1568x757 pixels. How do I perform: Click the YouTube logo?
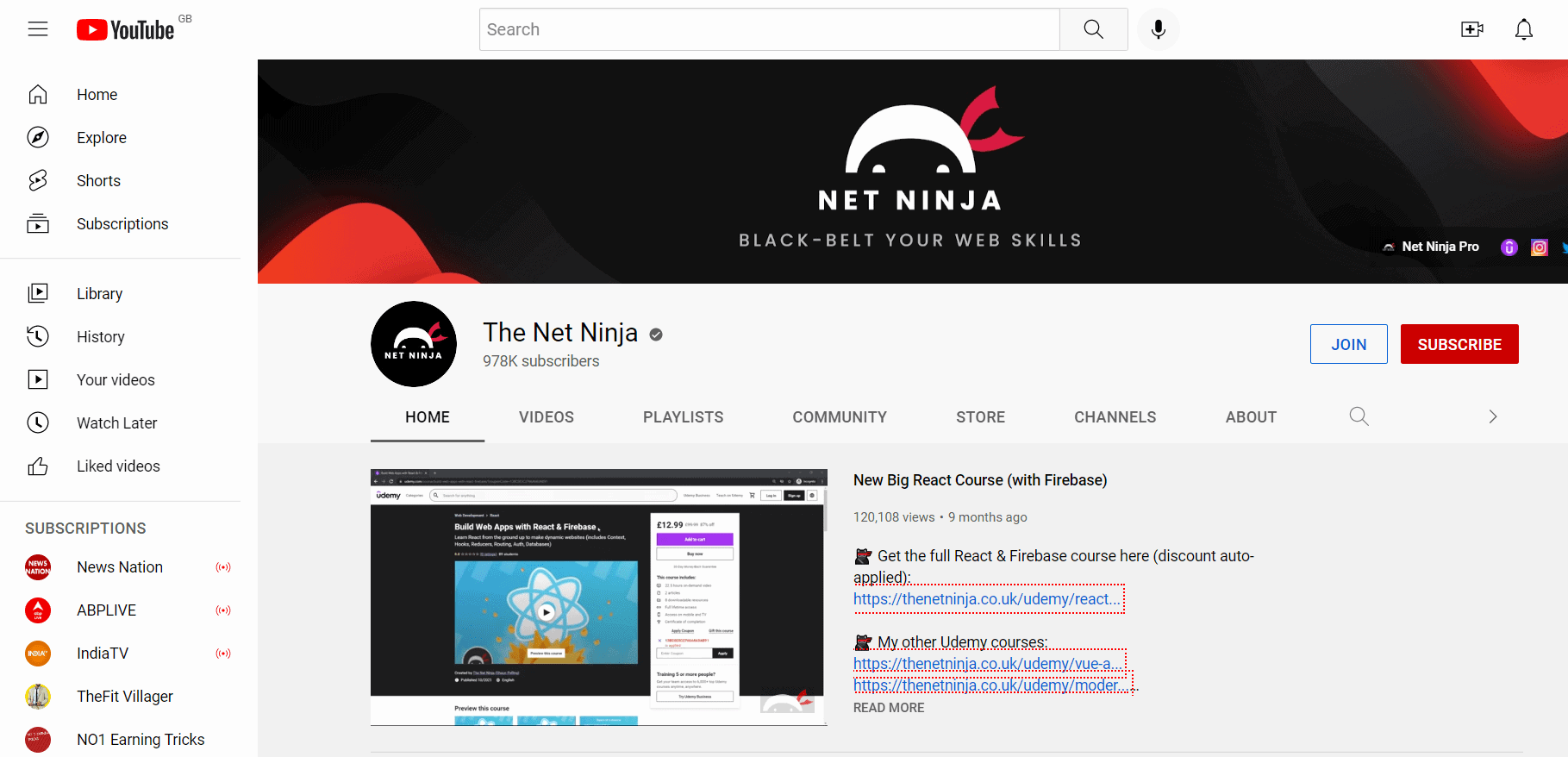point(126,30)
